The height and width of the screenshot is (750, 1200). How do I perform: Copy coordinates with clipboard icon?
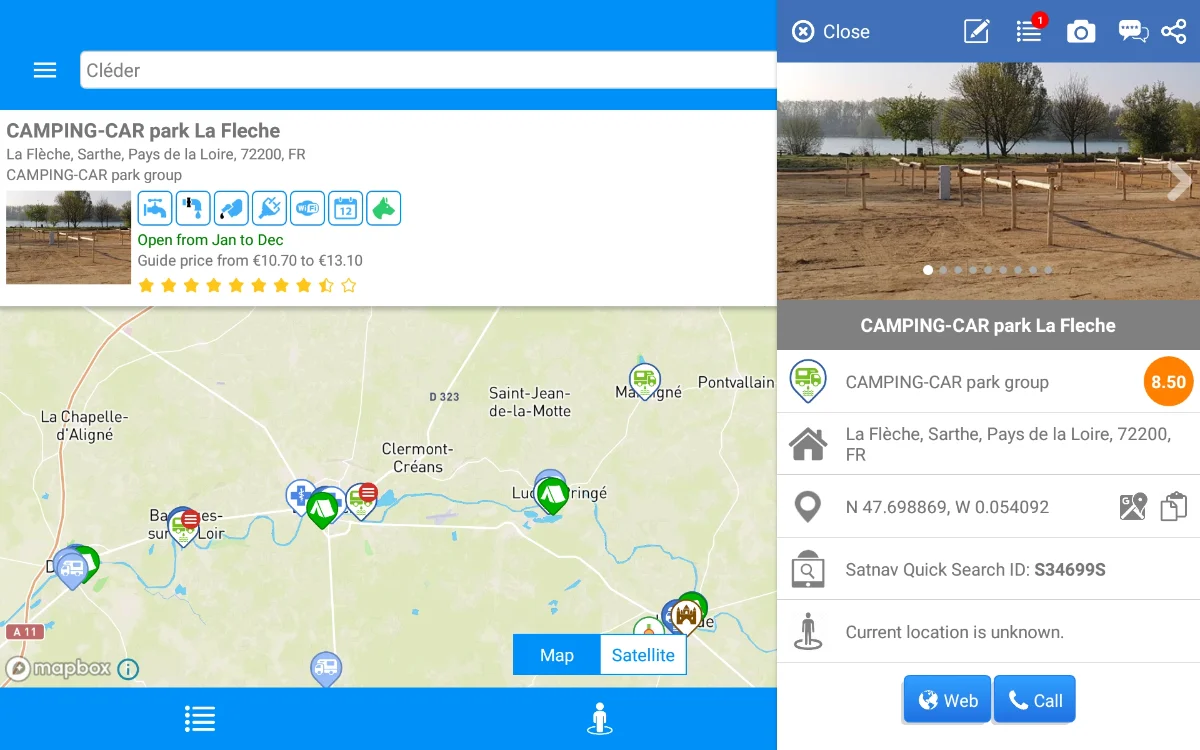click(1174, 507)
